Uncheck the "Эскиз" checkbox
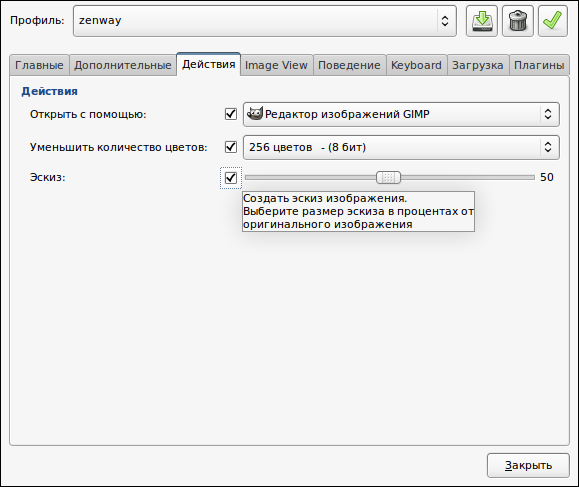Viewport: 579px width, 487px height. click(x=231, y=178)
